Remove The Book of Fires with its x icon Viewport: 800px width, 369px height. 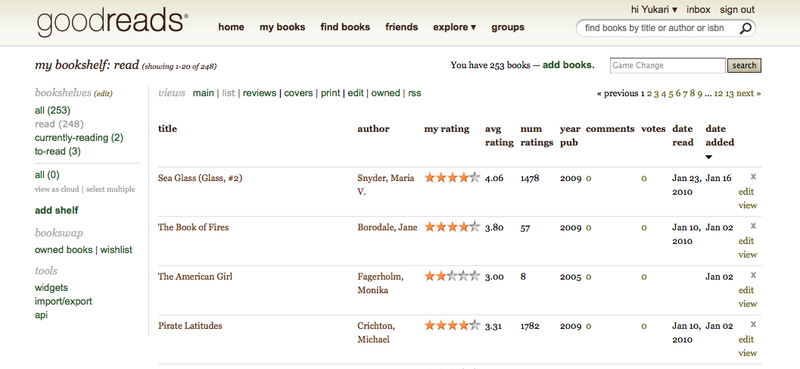click(x=753, y=226)
